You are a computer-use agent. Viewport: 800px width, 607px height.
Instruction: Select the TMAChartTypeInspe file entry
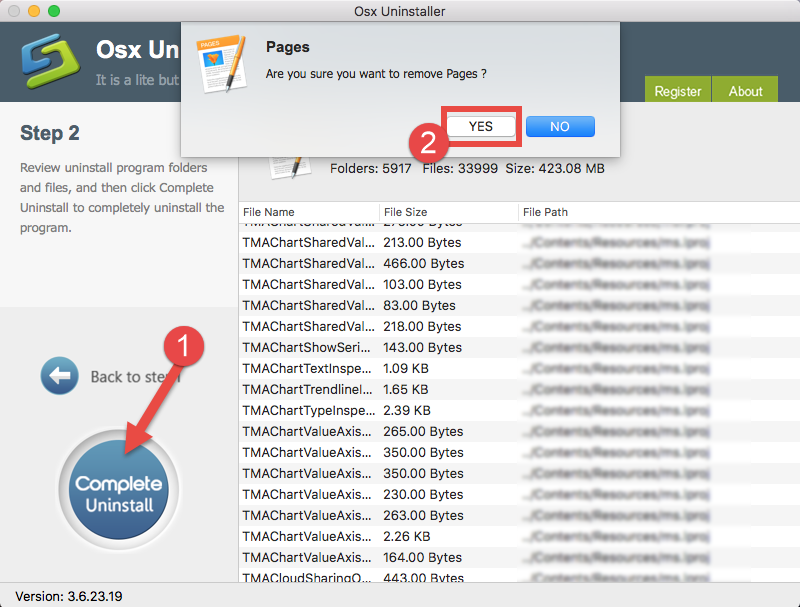click(310, 410)
